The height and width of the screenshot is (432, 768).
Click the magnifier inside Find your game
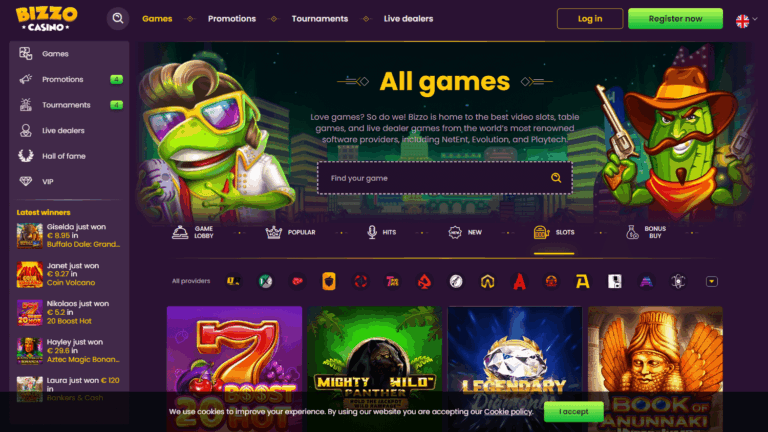tap(556, 178)
